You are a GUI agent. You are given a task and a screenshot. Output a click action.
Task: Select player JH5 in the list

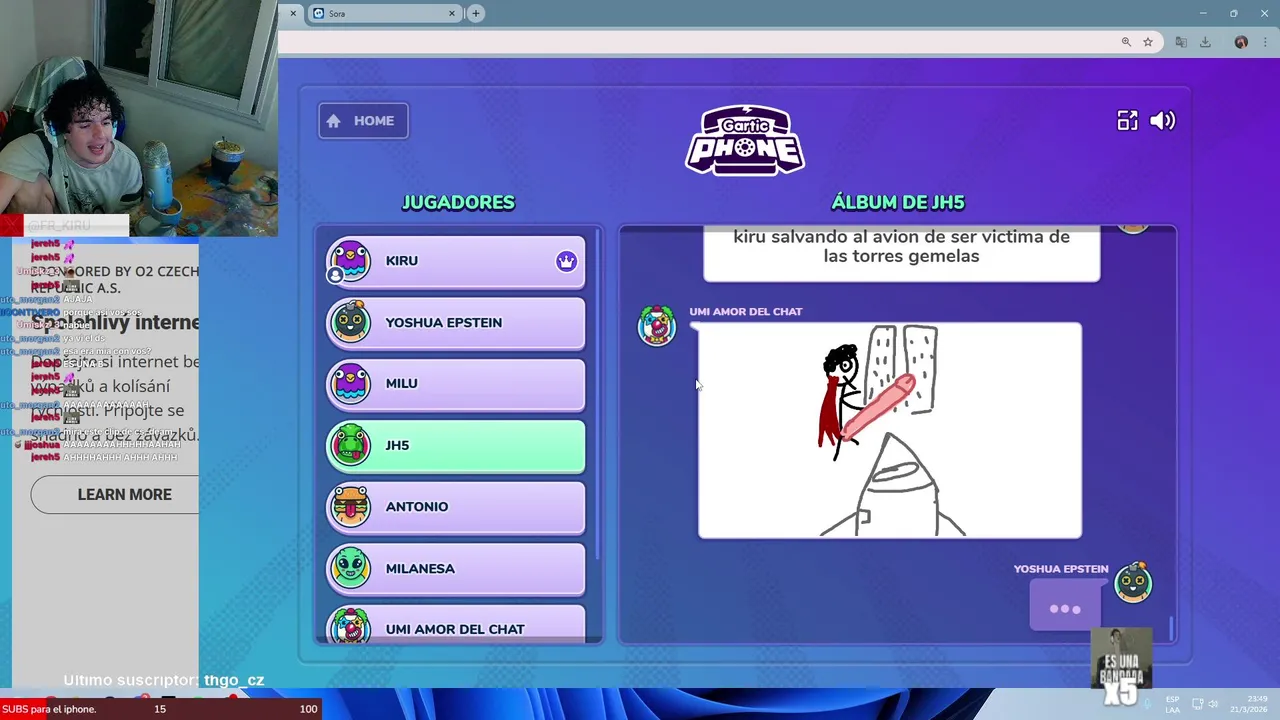coord(456,446)
